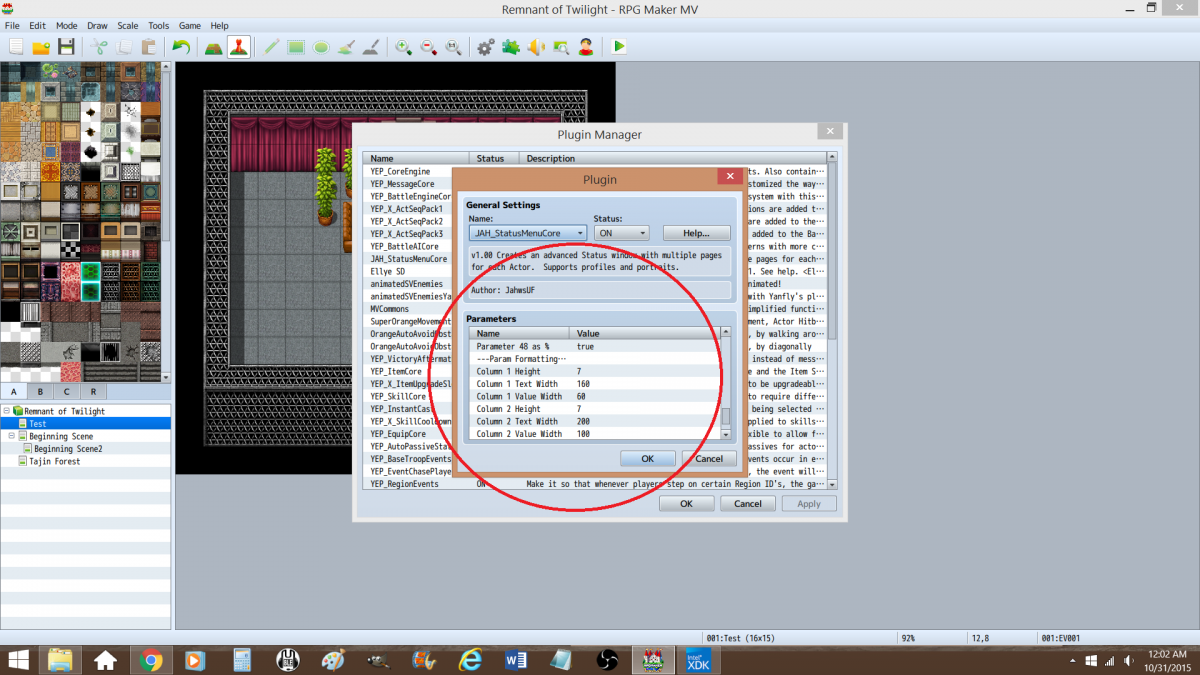Open the Character Generator icon
1200x675 pixels.
(586, 47)
